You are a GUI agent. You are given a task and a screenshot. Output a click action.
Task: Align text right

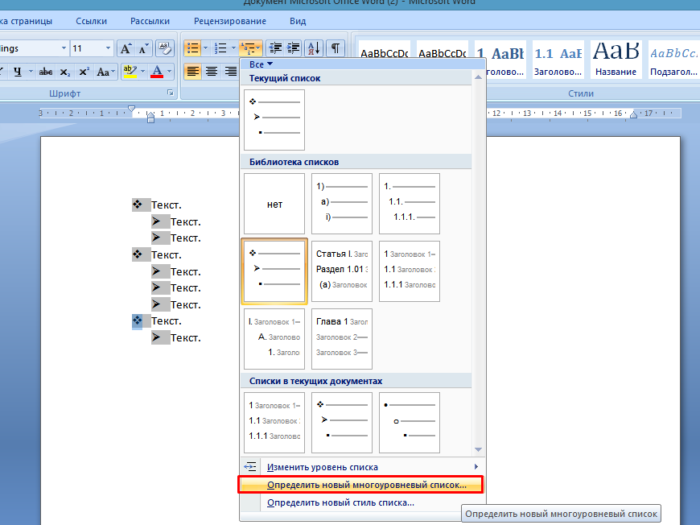[x=230, y=71]
